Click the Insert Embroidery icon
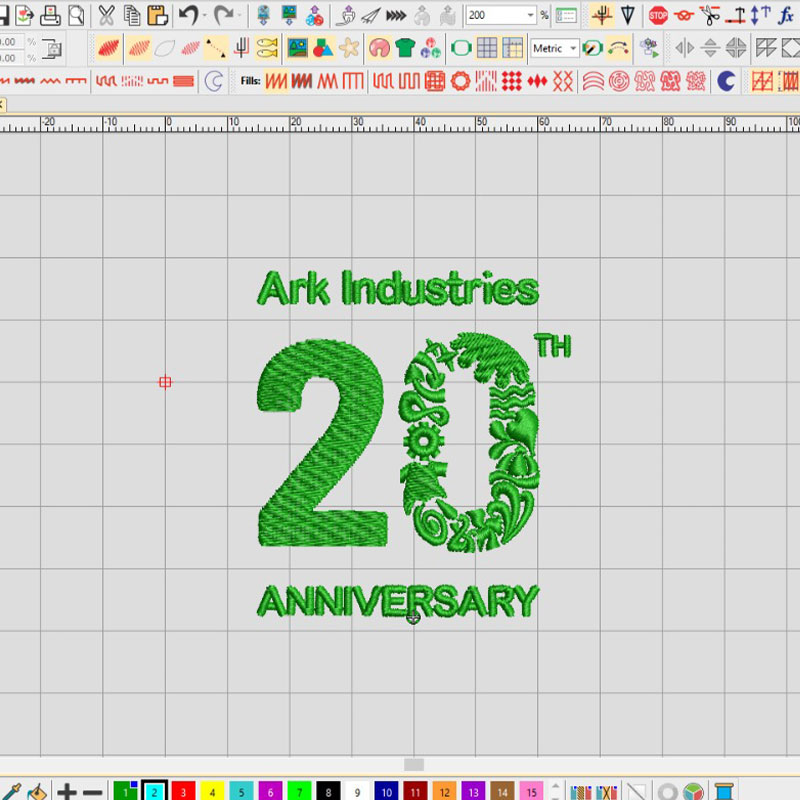 pos(263,15)
